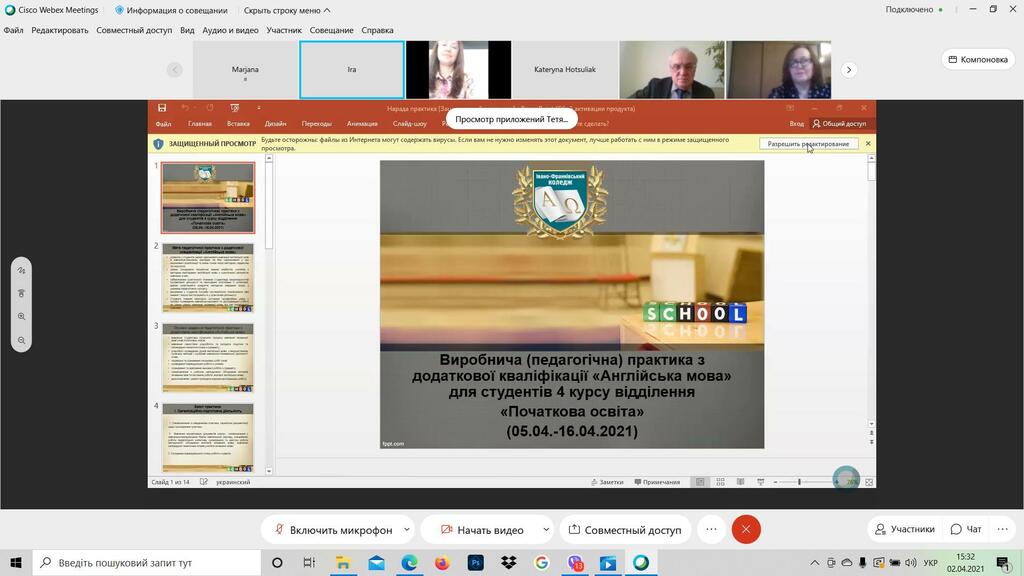Open the Участник menu
The height and width of the screenshot is (576, 1024).
point(284,30)
